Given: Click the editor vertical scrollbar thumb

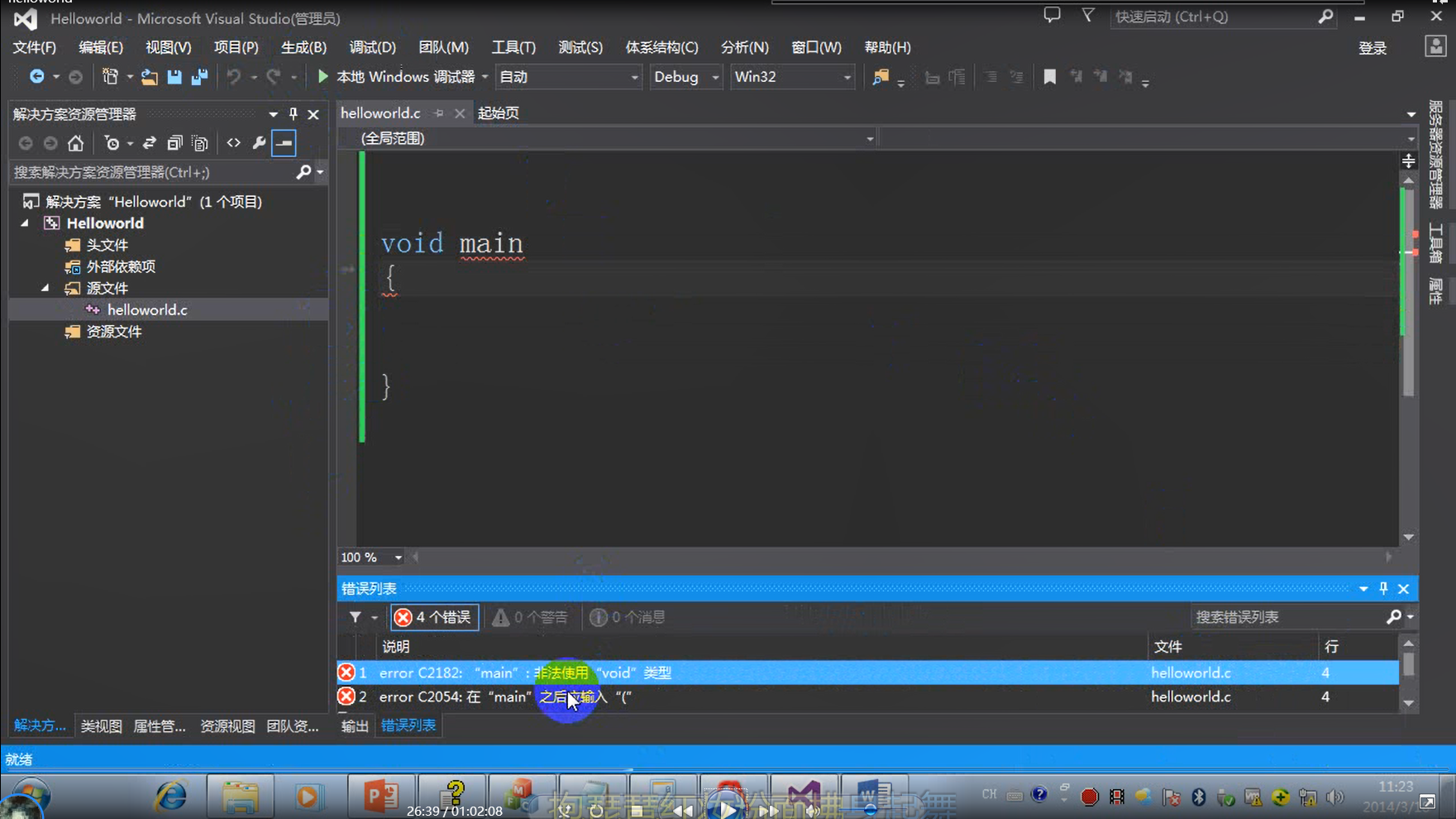Looking at the screenshot, I should 1408,292.
